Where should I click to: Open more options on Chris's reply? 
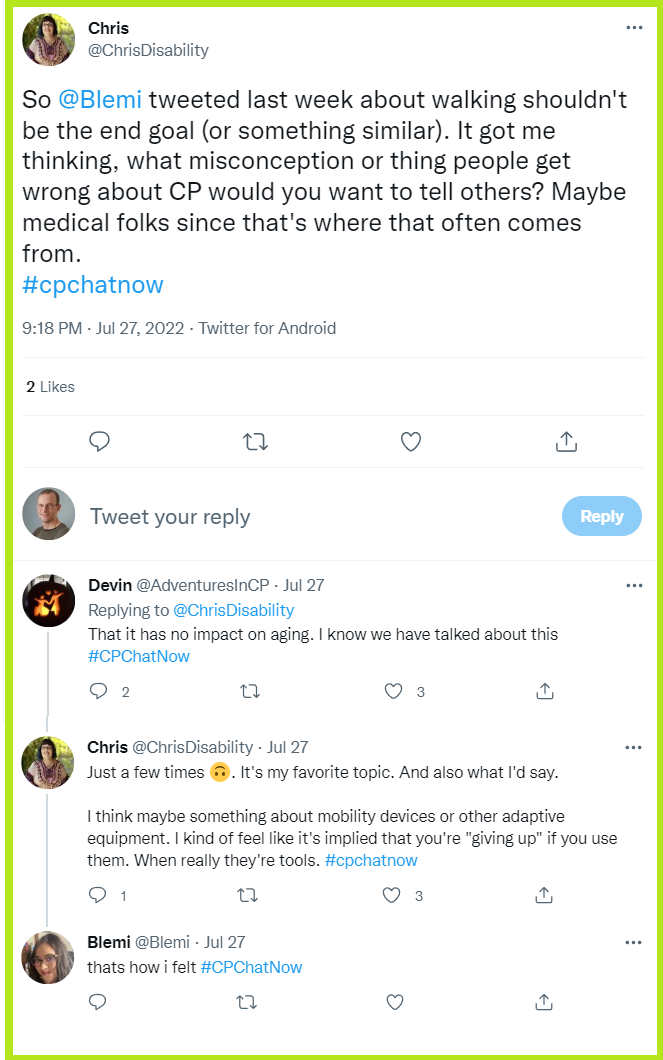point(634,747)
